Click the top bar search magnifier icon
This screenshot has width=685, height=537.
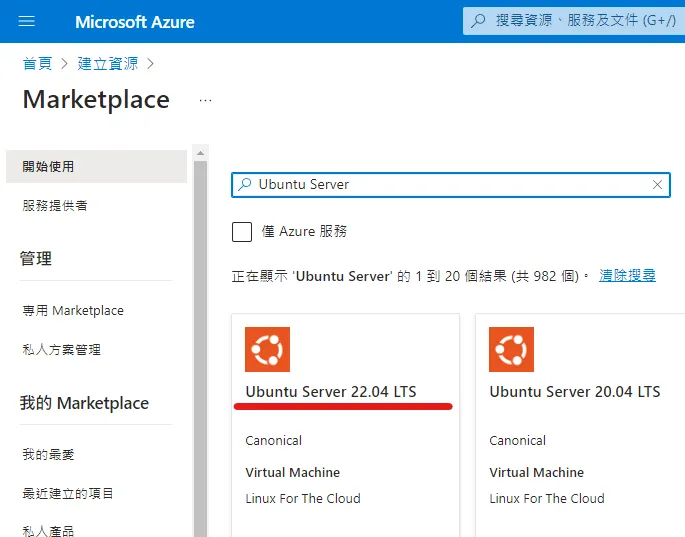click(479, 21)
